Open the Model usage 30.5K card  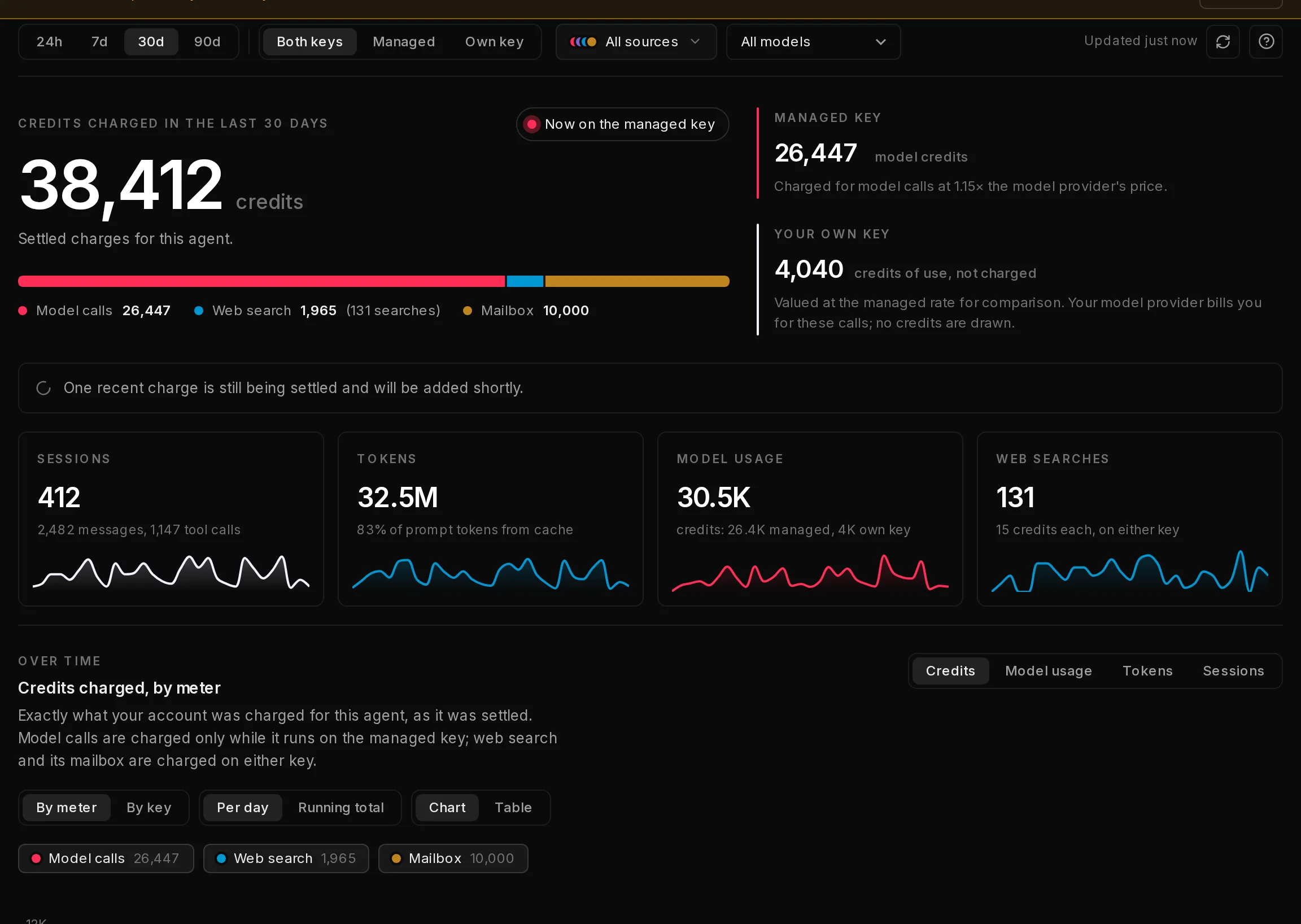click(x=810, y=519)
